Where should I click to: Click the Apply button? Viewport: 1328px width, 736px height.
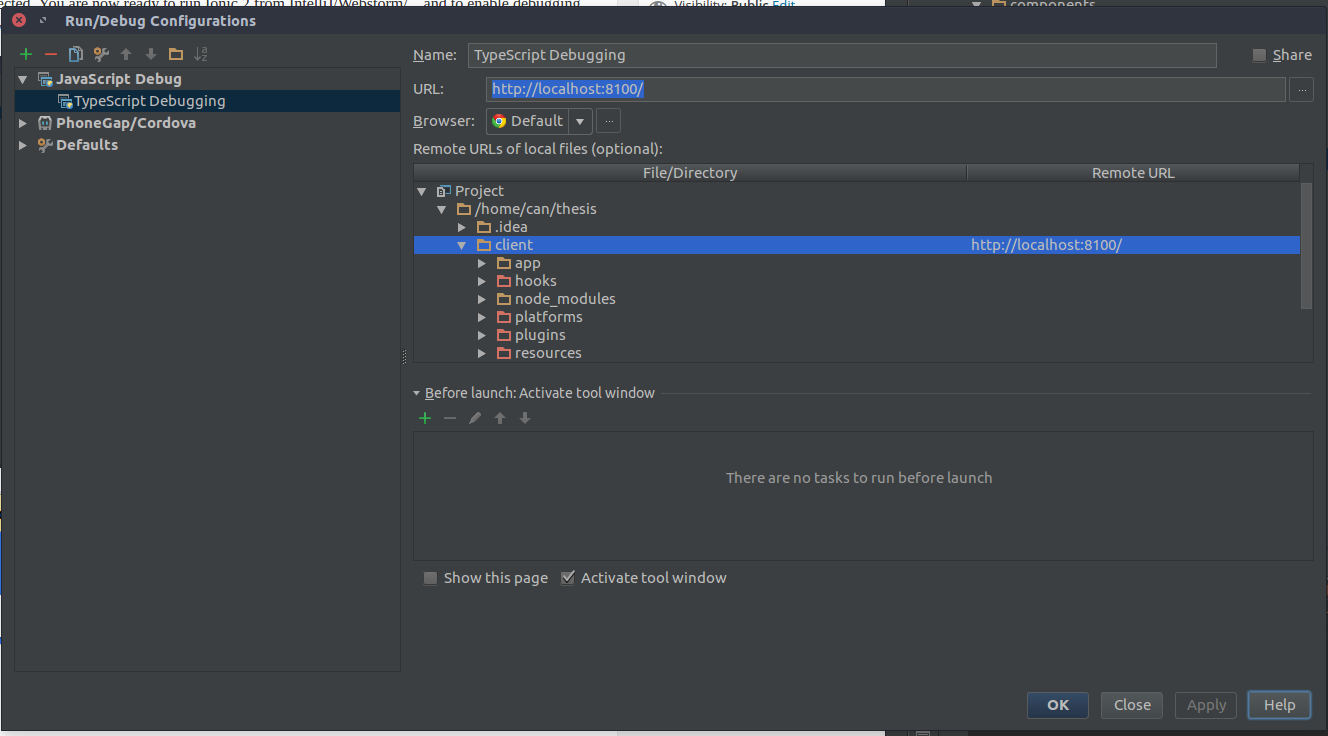coord(1206,705)
